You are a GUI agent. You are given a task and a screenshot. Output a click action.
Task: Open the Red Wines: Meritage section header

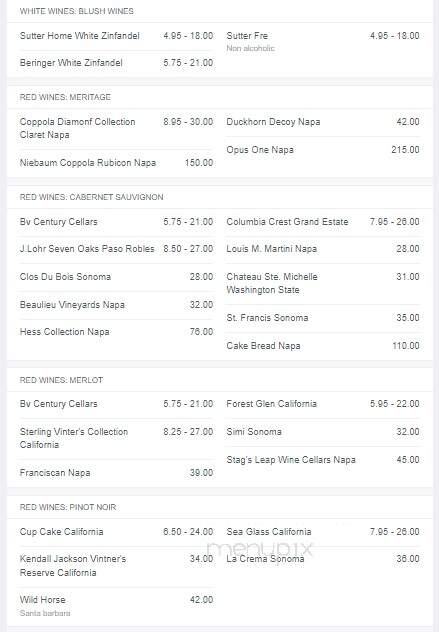pos(65,97)
